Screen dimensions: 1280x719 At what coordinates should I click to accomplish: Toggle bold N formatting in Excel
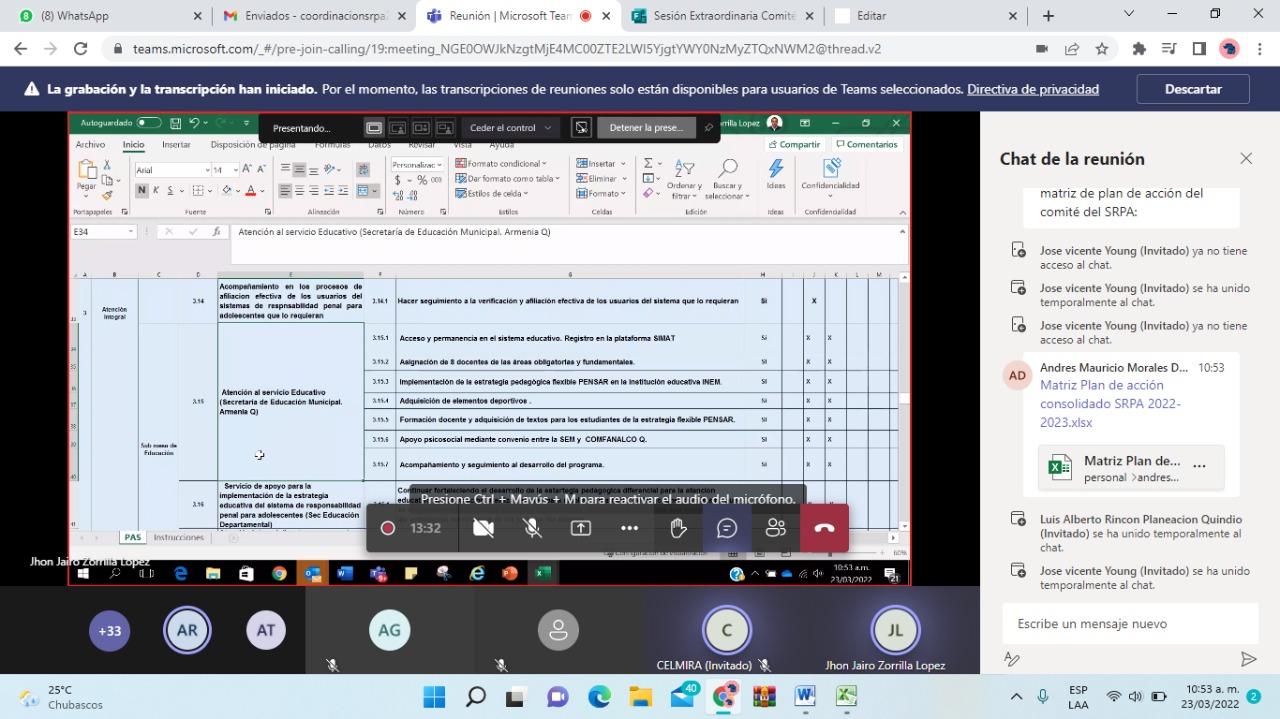pyautogui.click(x=142, y=190)
